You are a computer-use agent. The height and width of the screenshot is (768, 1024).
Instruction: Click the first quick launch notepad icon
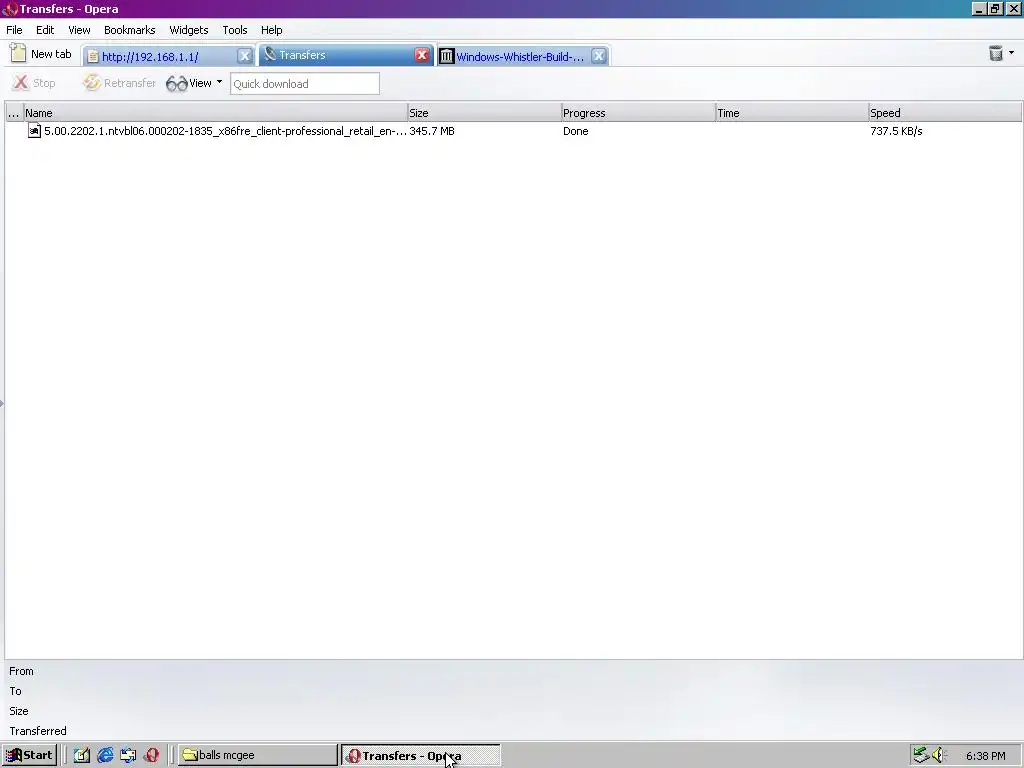(82, 756)
